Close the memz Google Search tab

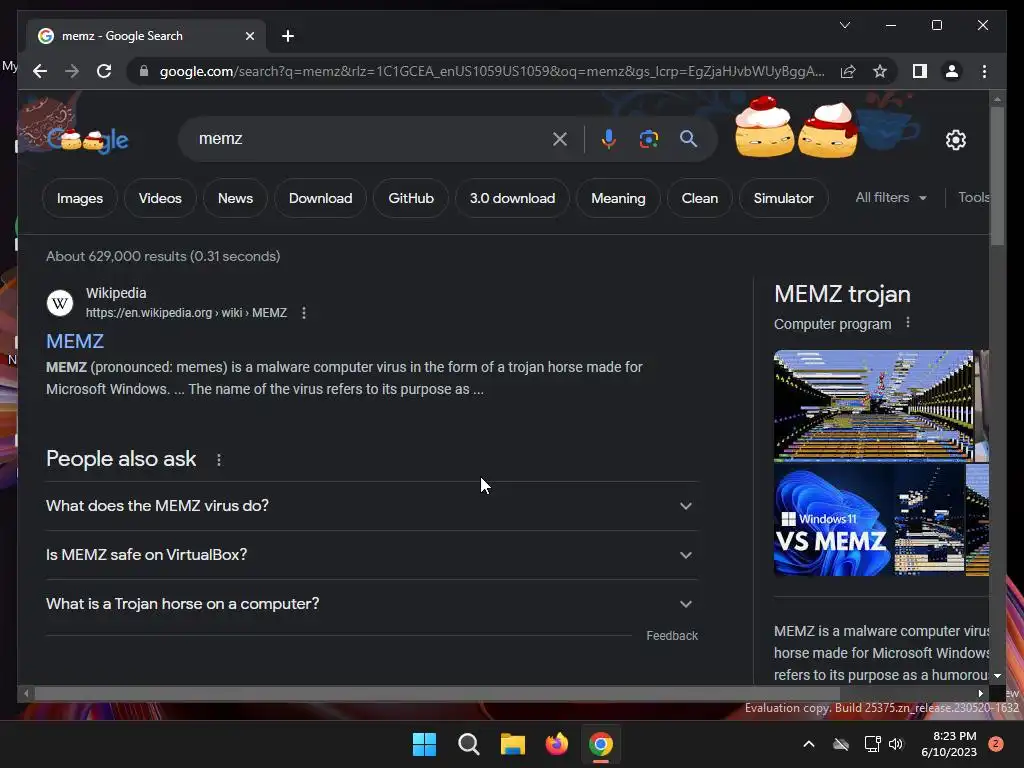point(249,36)
